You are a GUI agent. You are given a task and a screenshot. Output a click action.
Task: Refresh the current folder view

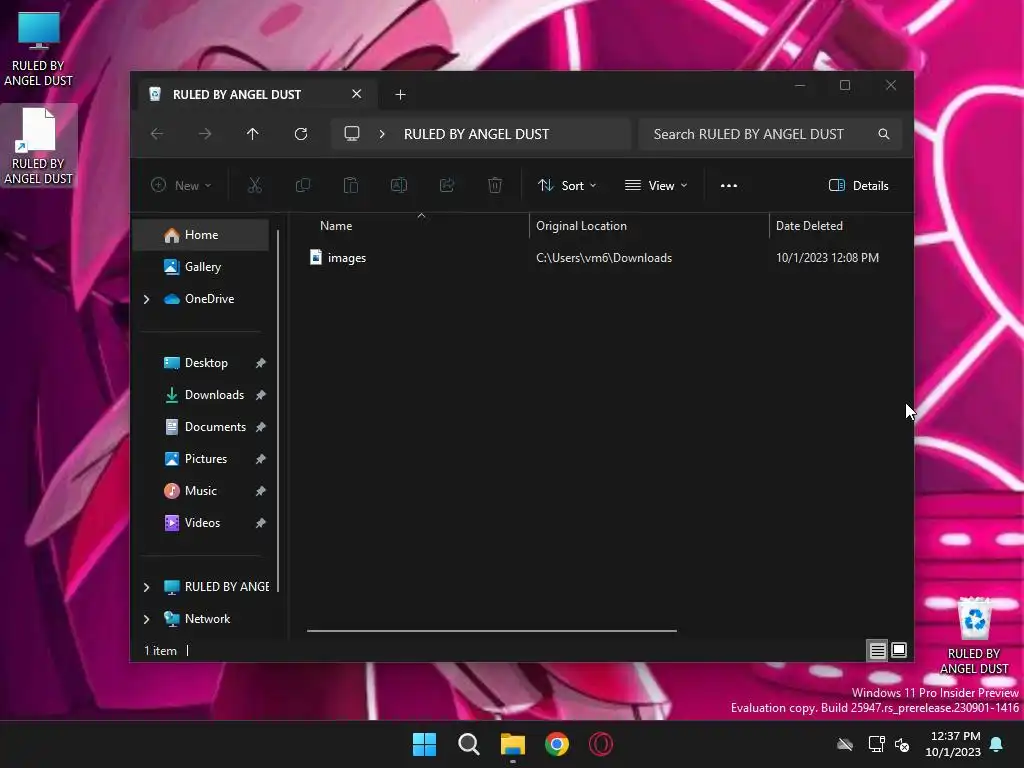300,134
